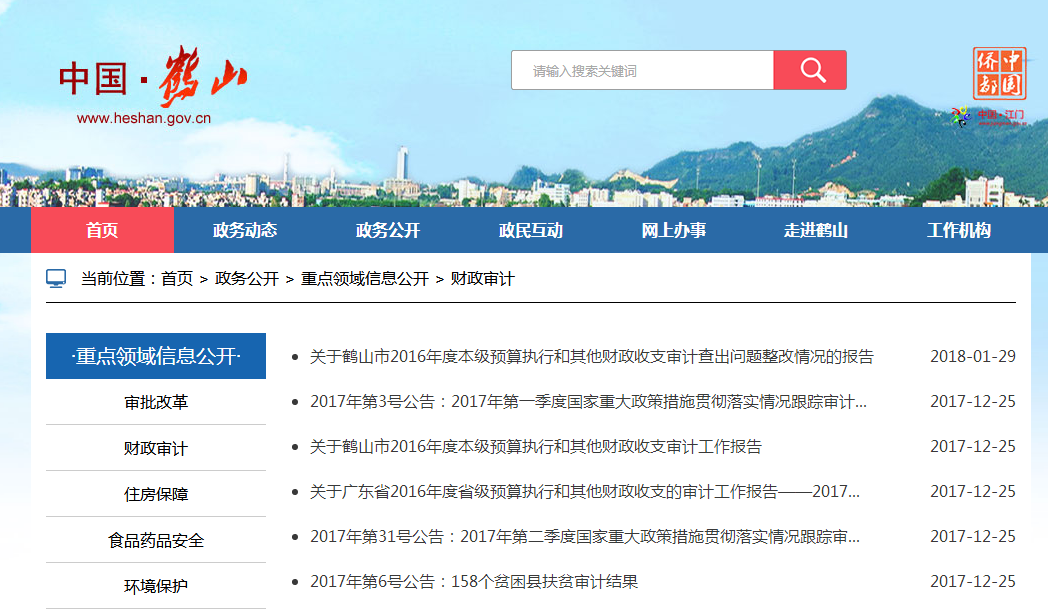Open 走进鹤山 from the navigation bar
This screenshot has height=616, width=1048.
coord(816,231)
